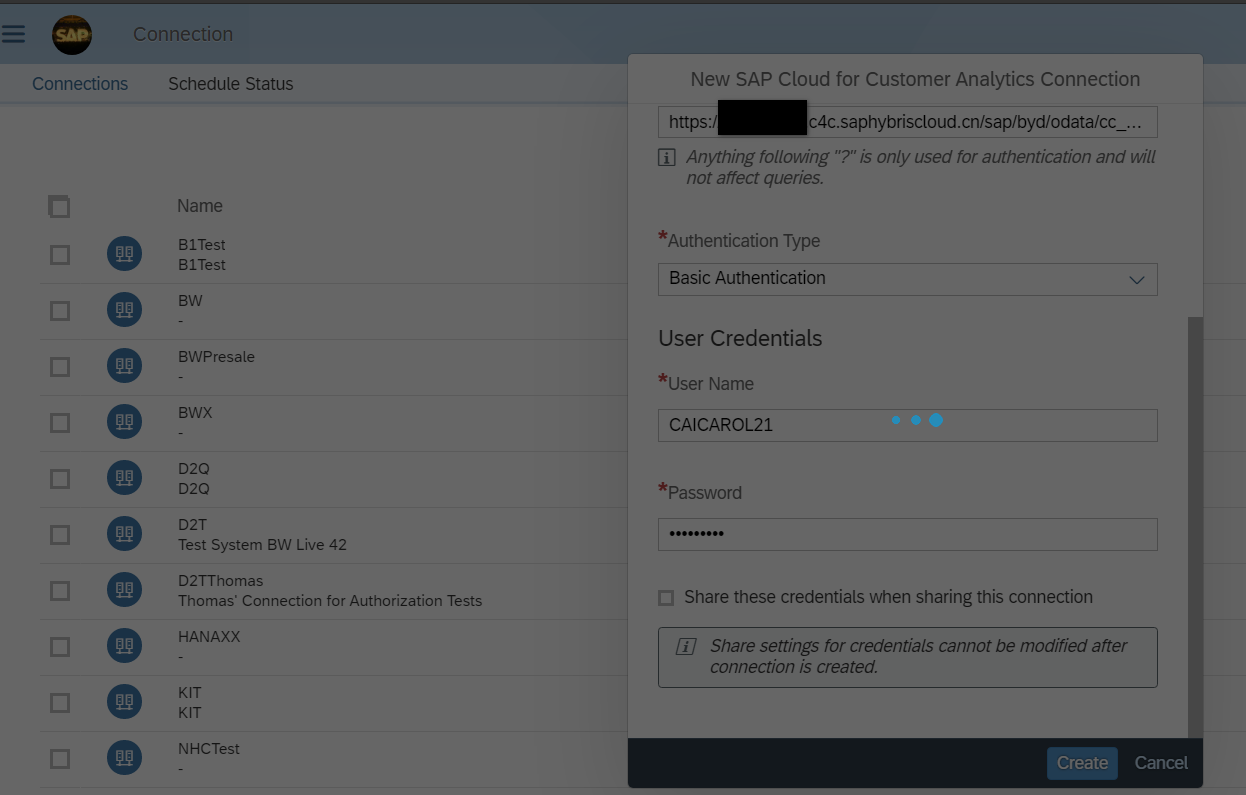The image size is (1246, 795).
Task: Click 'Test System BW Live 42' description
Action: point(262,545)
